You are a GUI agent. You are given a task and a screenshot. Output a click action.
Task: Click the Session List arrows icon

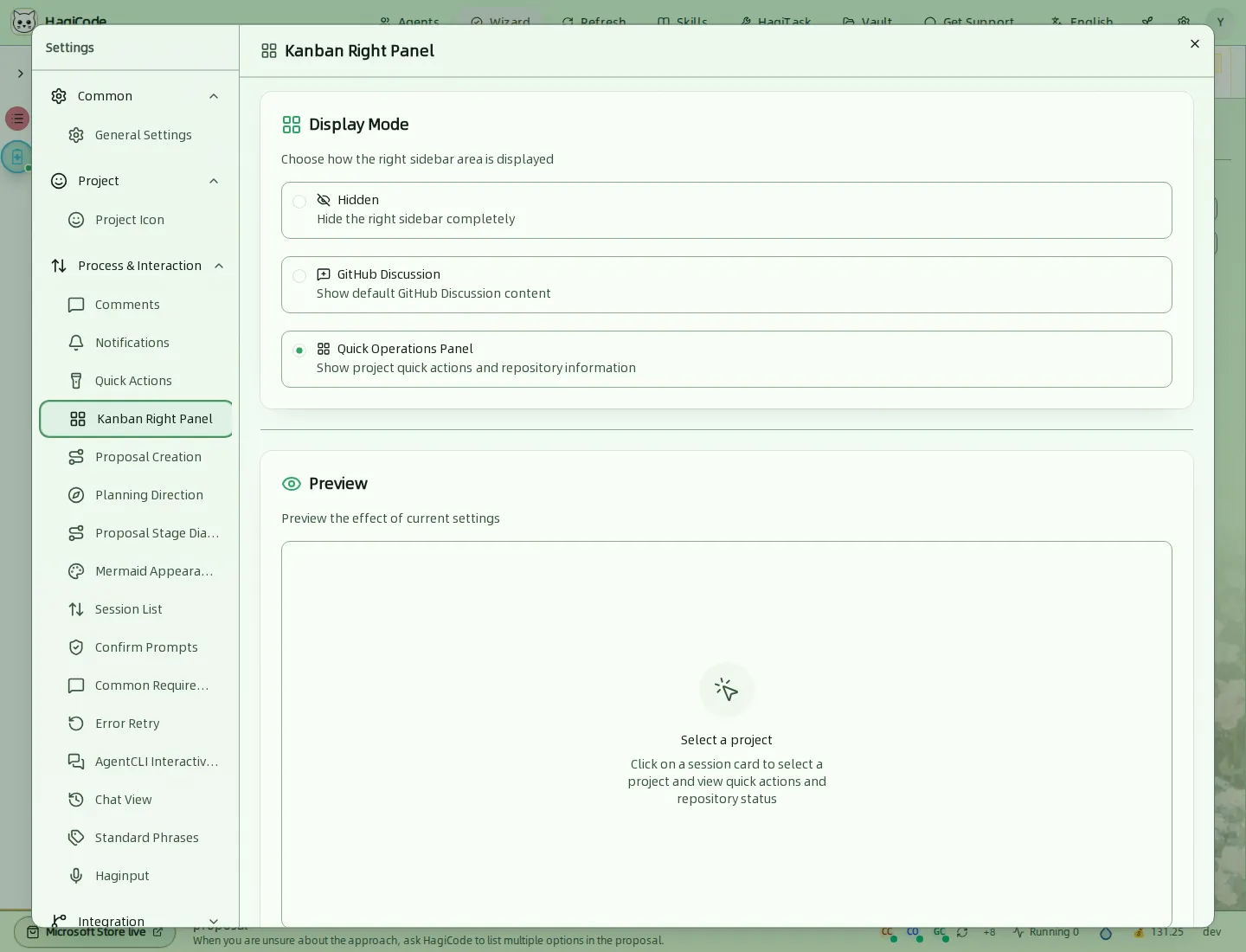76,609
